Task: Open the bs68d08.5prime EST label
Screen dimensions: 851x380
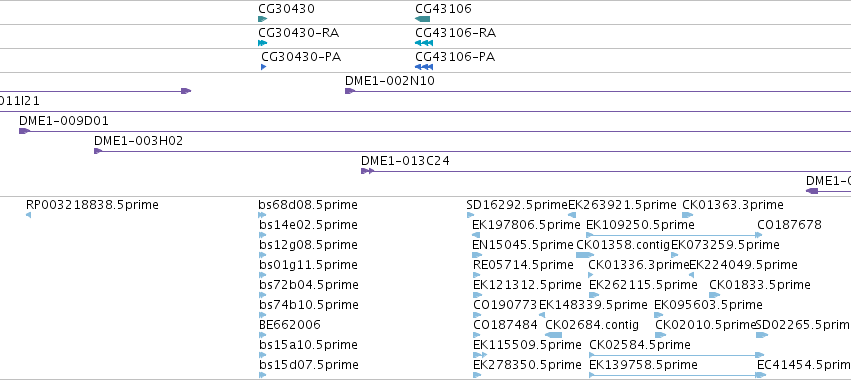Action: pos(308,205)
